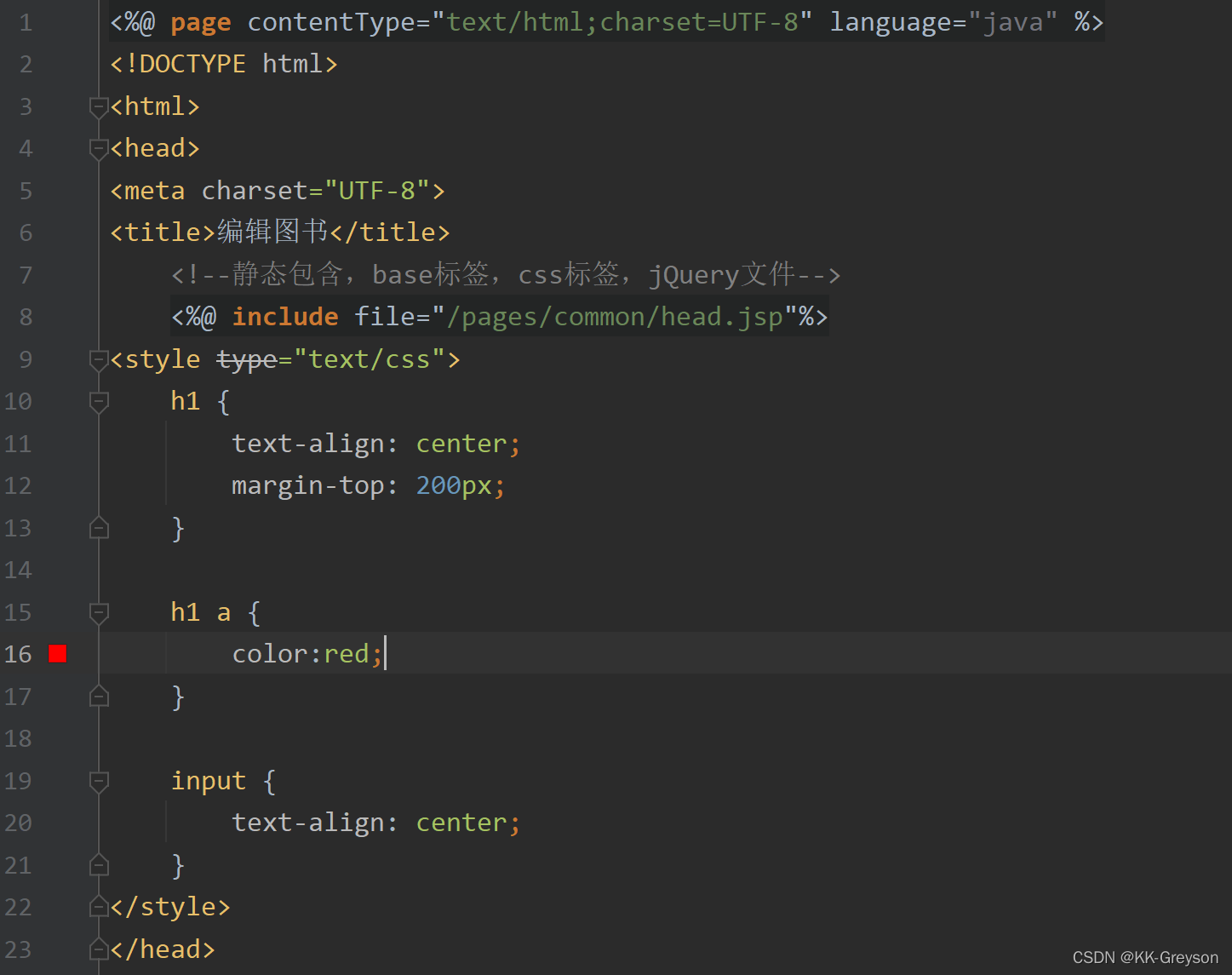Click the h1 selector on line 10
The height and width of the screenshot is (975, 1232).
click(x=186, y=400)
